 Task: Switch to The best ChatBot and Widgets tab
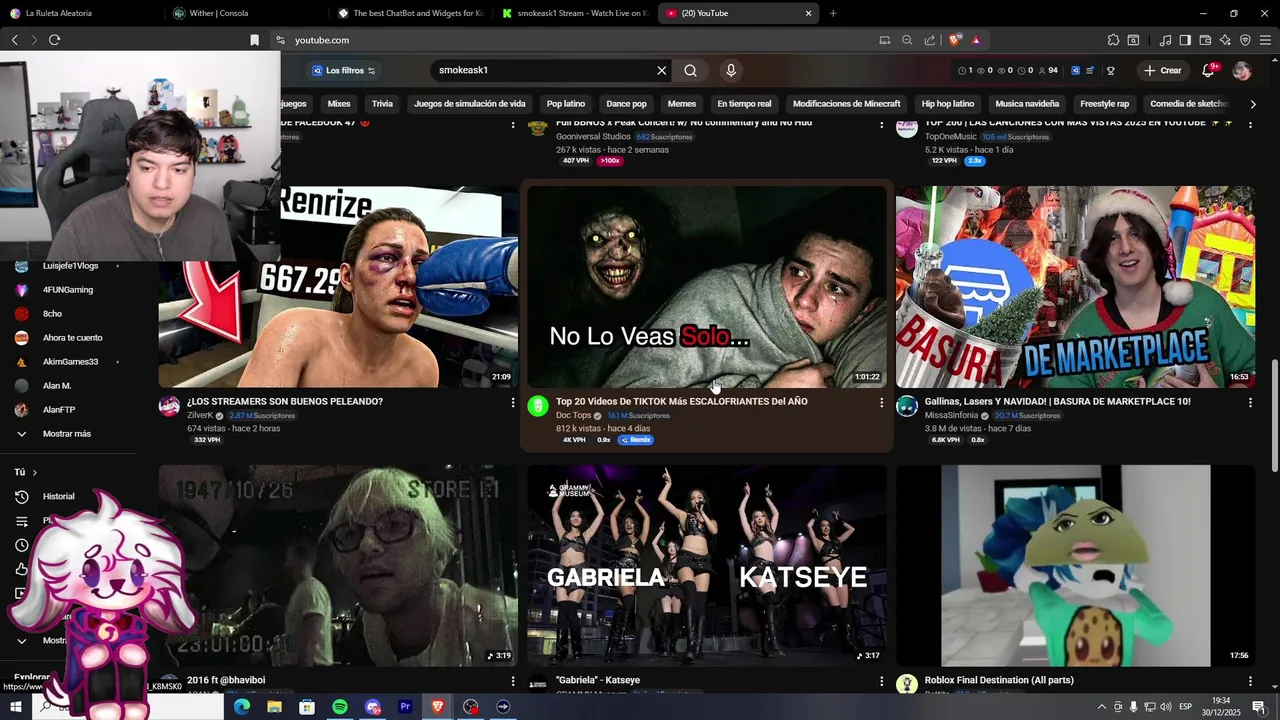click(x=410, y=13)
